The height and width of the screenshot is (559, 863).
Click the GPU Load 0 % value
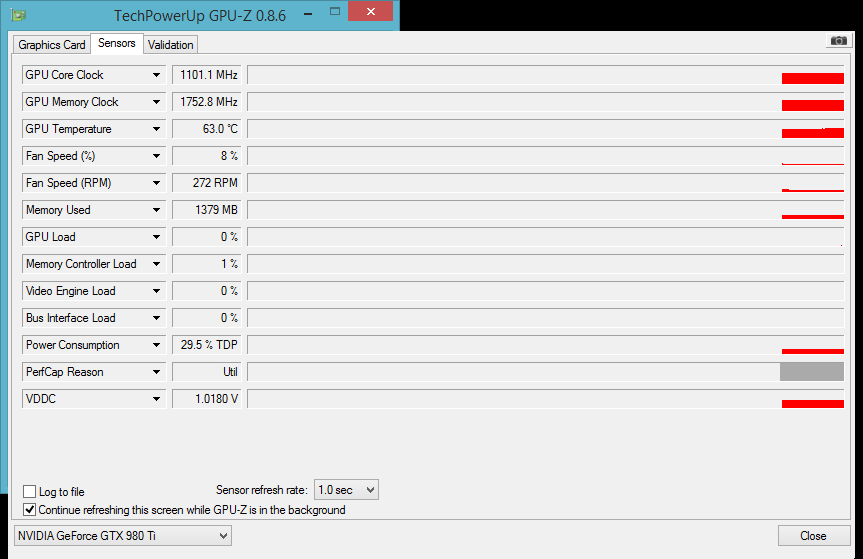click(207, 237)
